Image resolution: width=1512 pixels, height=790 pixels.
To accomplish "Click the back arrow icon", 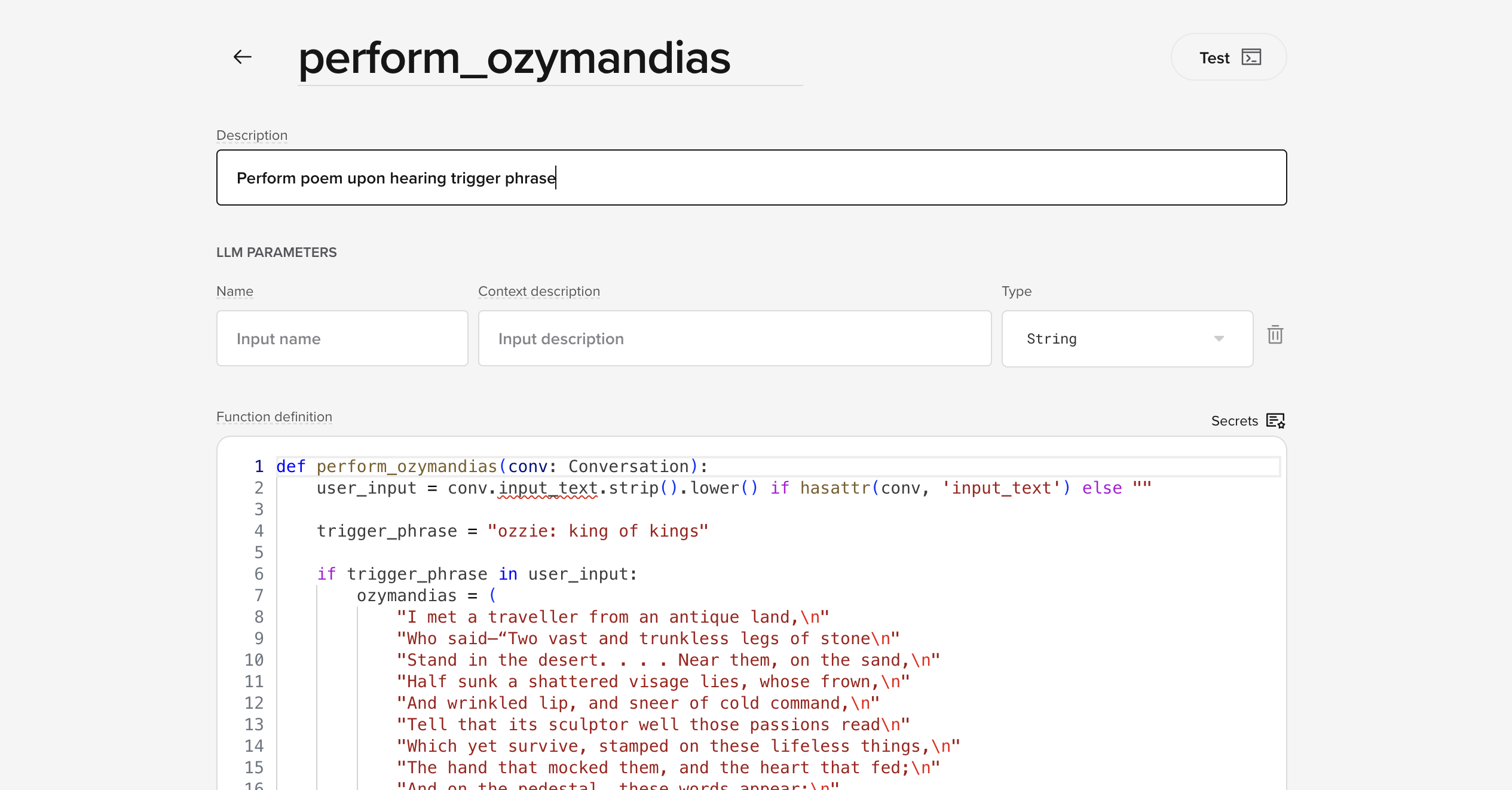I will [x=242, y=57].
